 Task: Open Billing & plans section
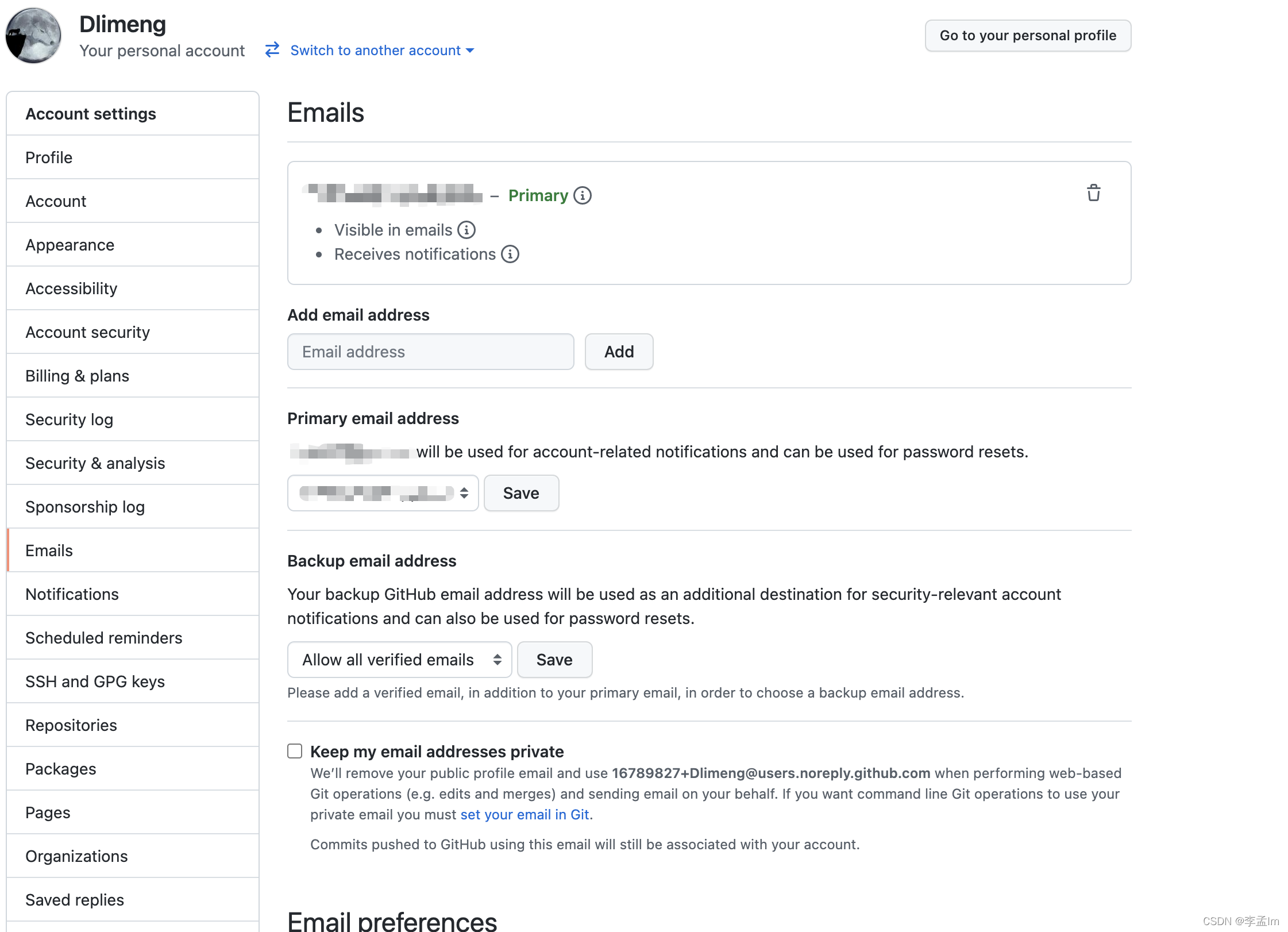coord(77,376)
